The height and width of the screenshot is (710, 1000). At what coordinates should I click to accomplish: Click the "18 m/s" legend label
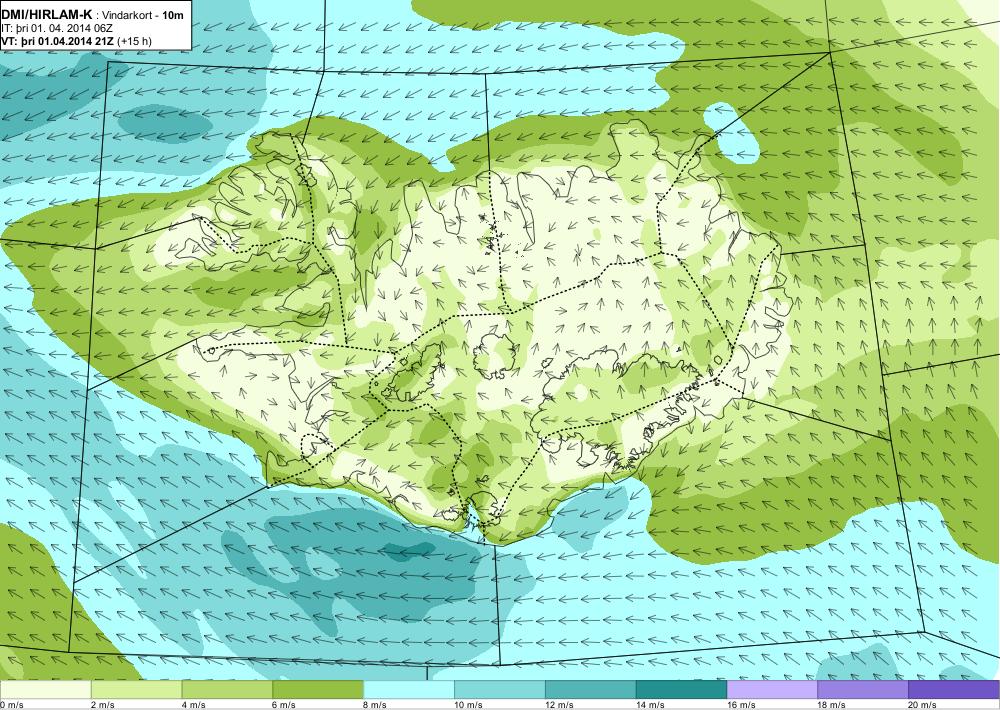(832, 705)
